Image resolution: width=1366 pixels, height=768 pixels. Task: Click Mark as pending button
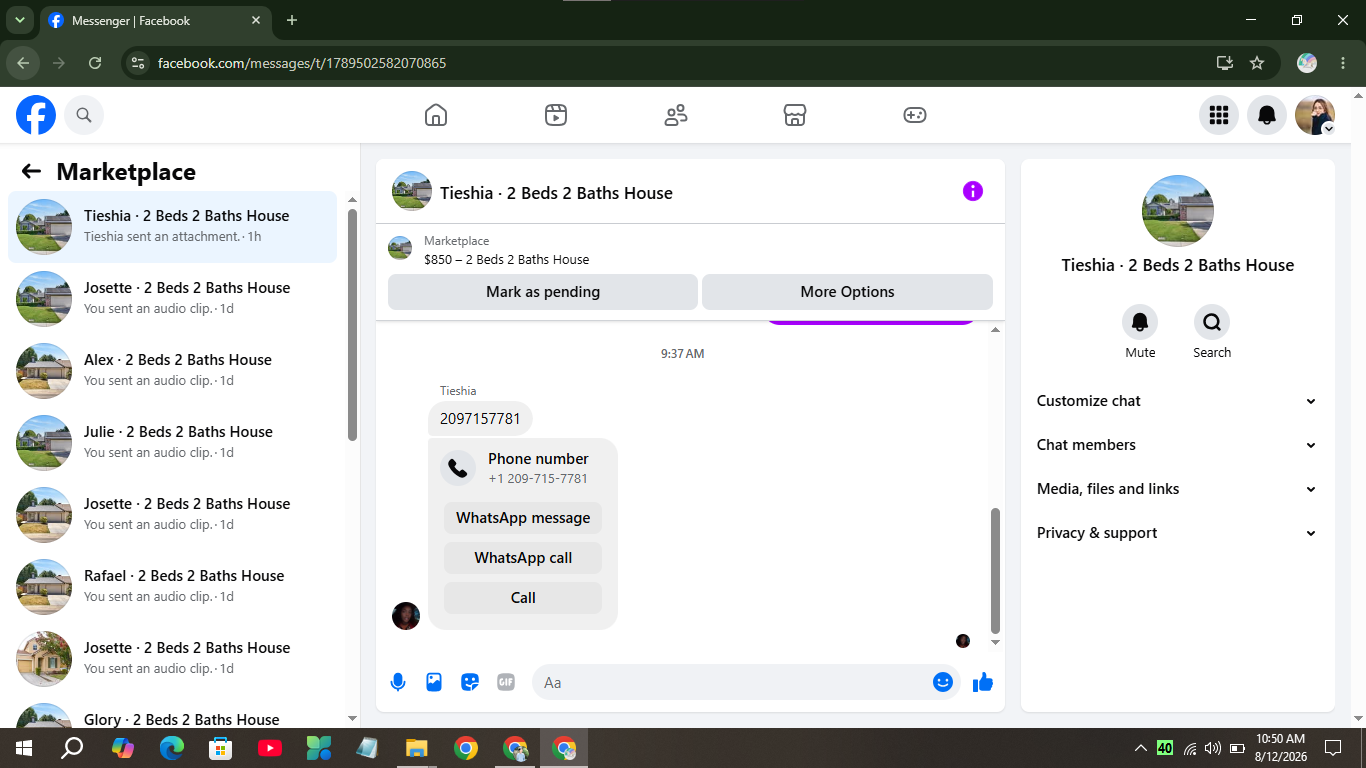(543, 292)
